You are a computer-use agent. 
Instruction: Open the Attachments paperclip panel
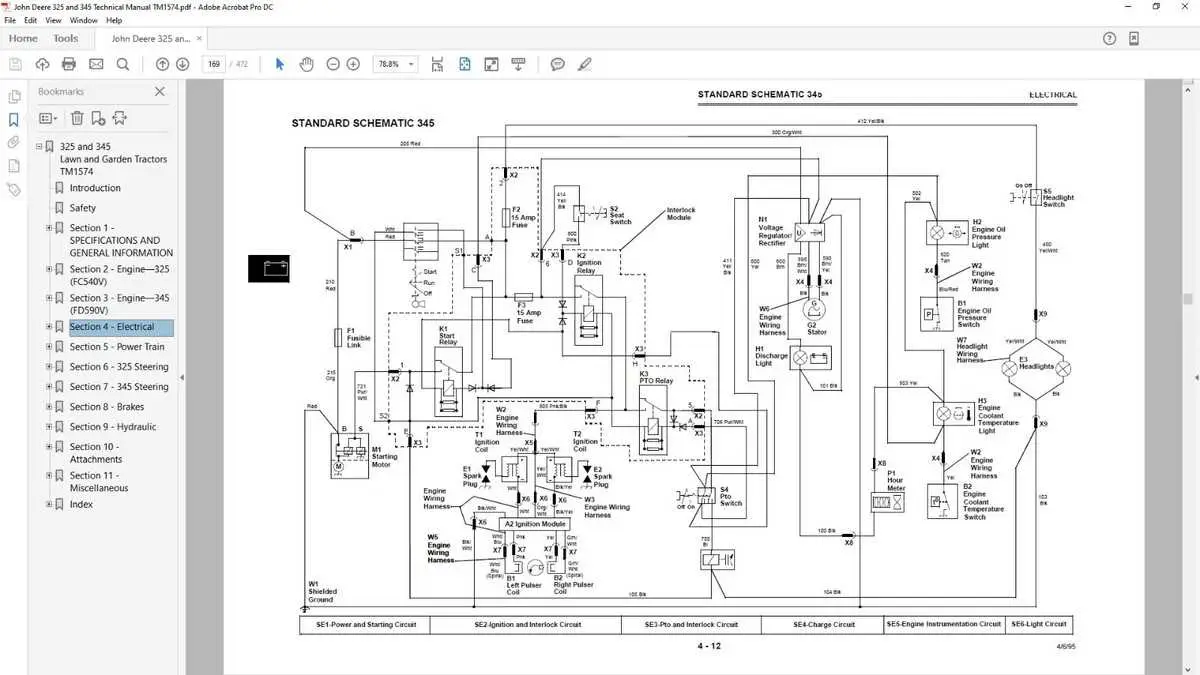[x=14, y=143]
